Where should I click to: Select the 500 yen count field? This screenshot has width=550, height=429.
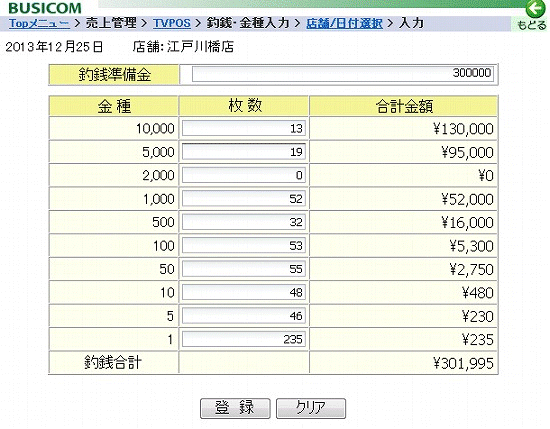(244, 222)
